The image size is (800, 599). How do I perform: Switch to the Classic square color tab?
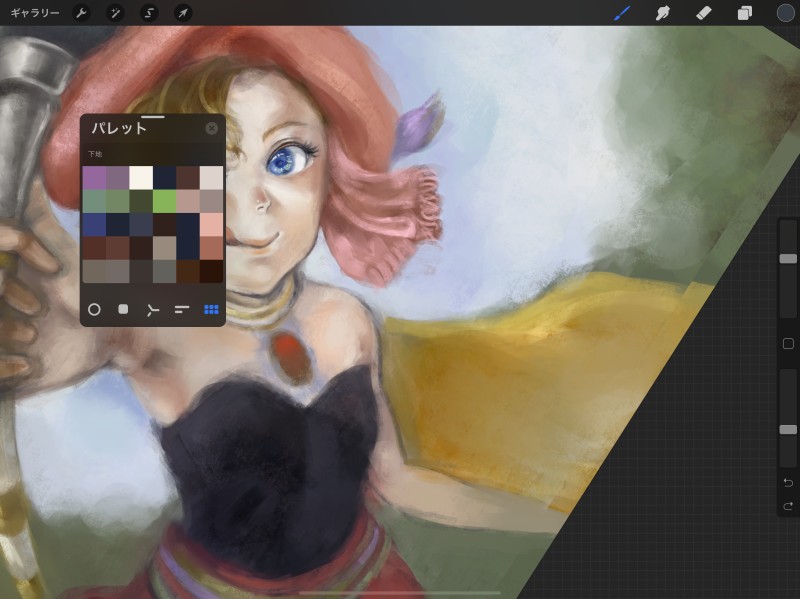coord(123,309)
